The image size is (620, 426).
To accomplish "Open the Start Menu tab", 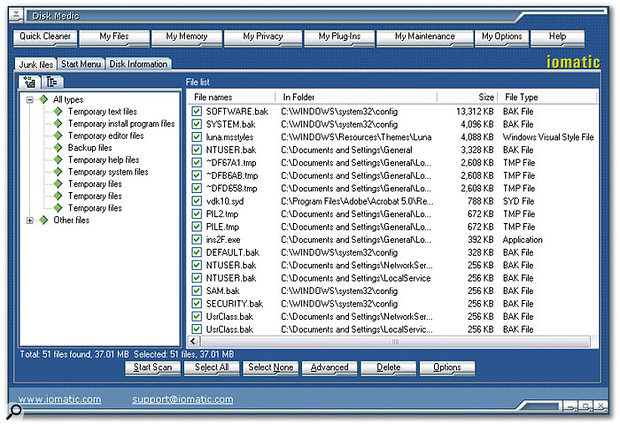I will (81, 64).
